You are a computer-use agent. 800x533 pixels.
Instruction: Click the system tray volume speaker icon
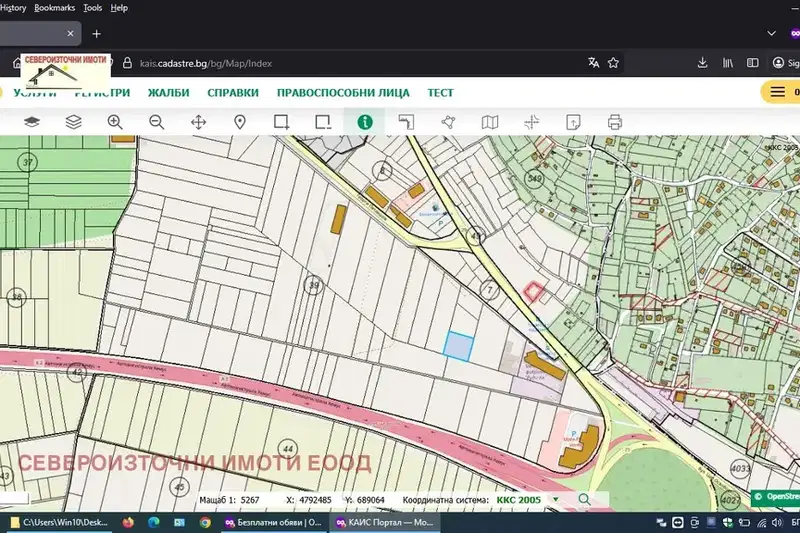(x=778, y=522)
